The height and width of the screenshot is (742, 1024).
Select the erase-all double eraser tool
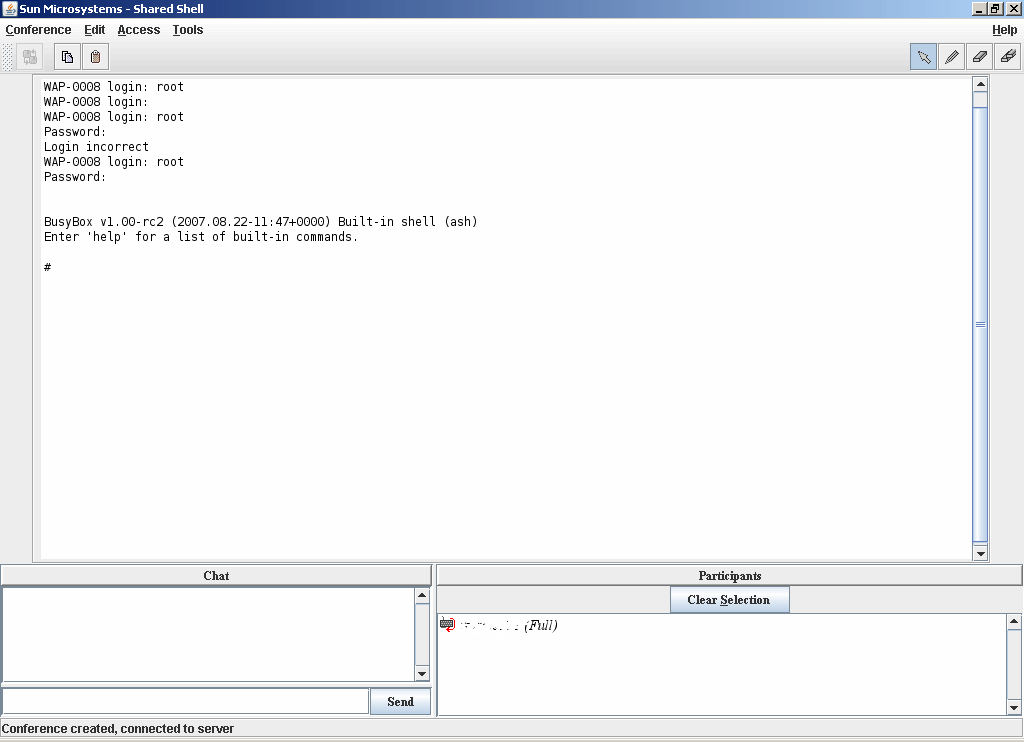1008,57
